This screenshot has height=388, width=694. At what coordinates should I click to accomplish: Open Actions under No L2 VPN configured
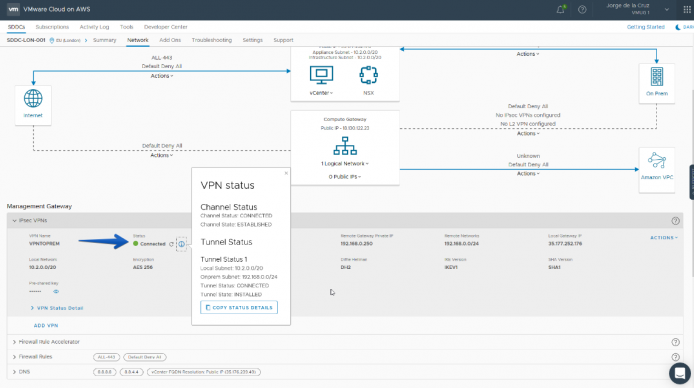pos(528,133)
